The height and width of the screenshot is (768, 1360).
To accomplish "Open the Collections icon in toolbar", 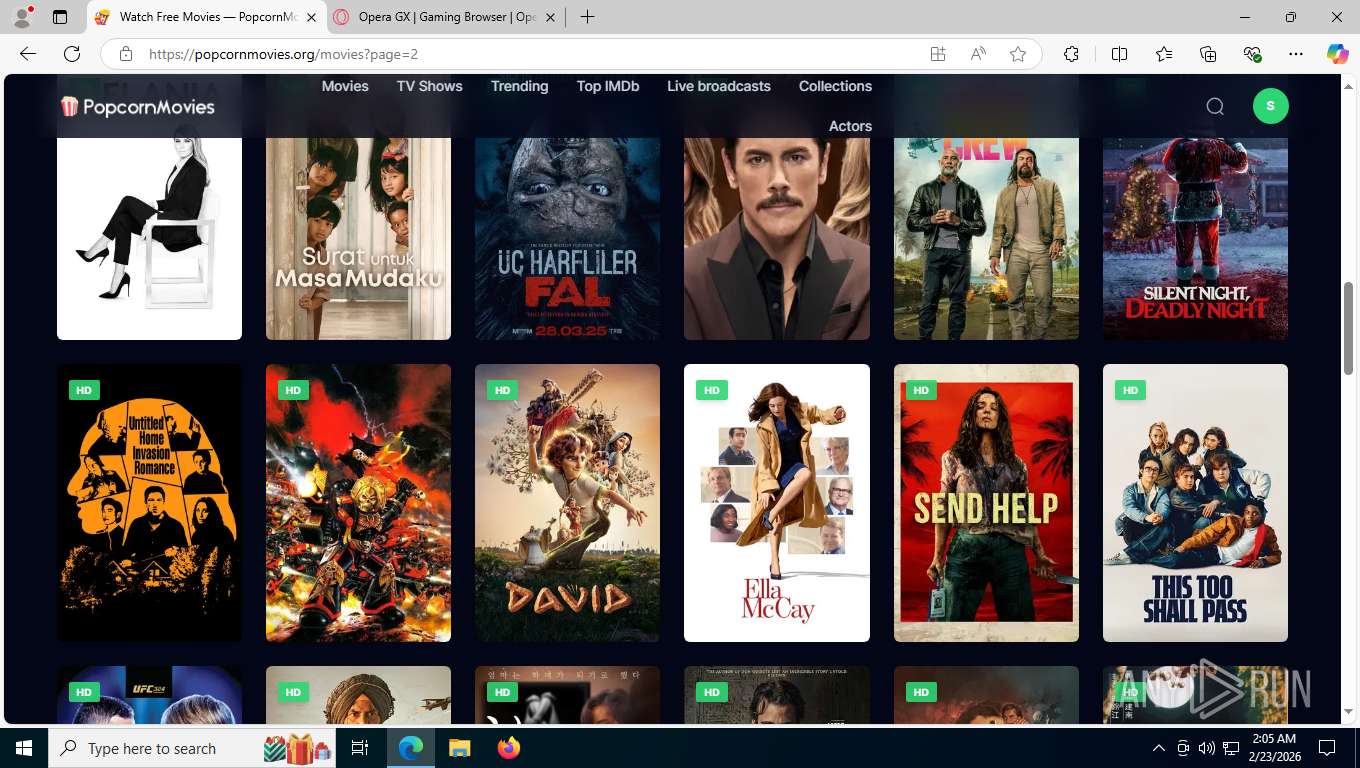I will click(x=1208, y=54).
